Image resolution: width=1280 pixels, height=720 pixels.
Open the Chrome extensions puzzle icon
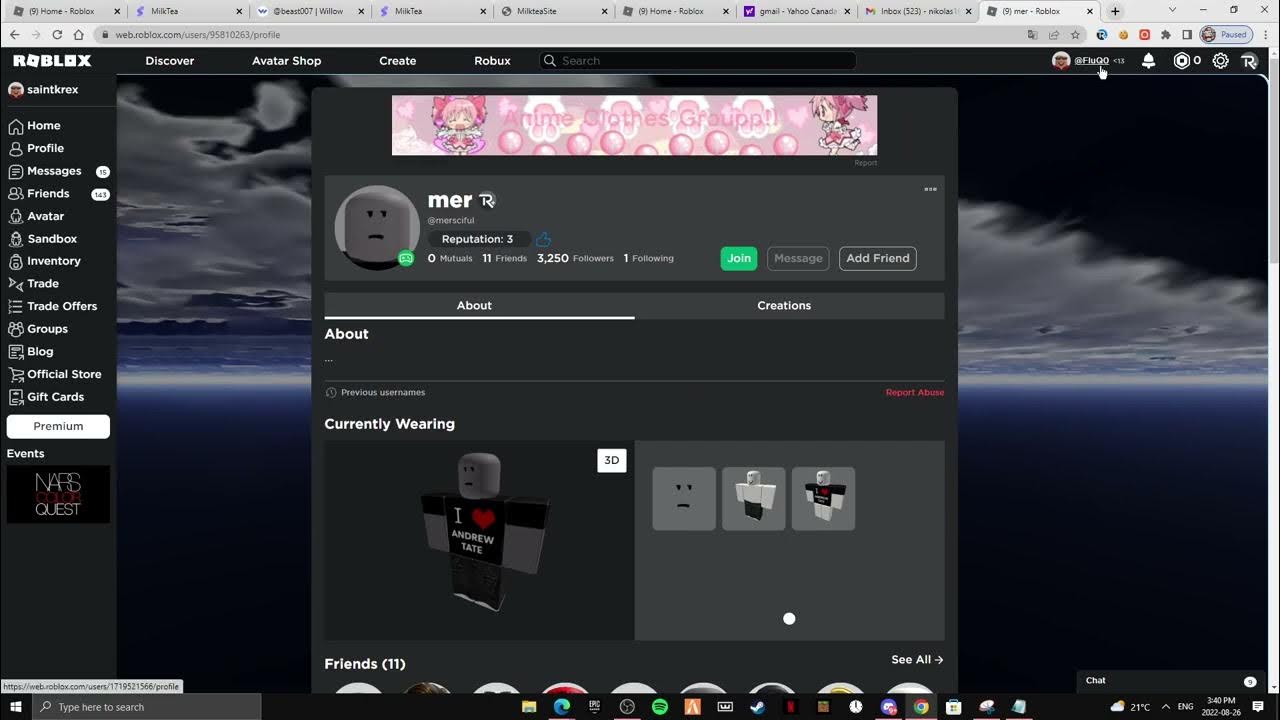(1166, 35)
